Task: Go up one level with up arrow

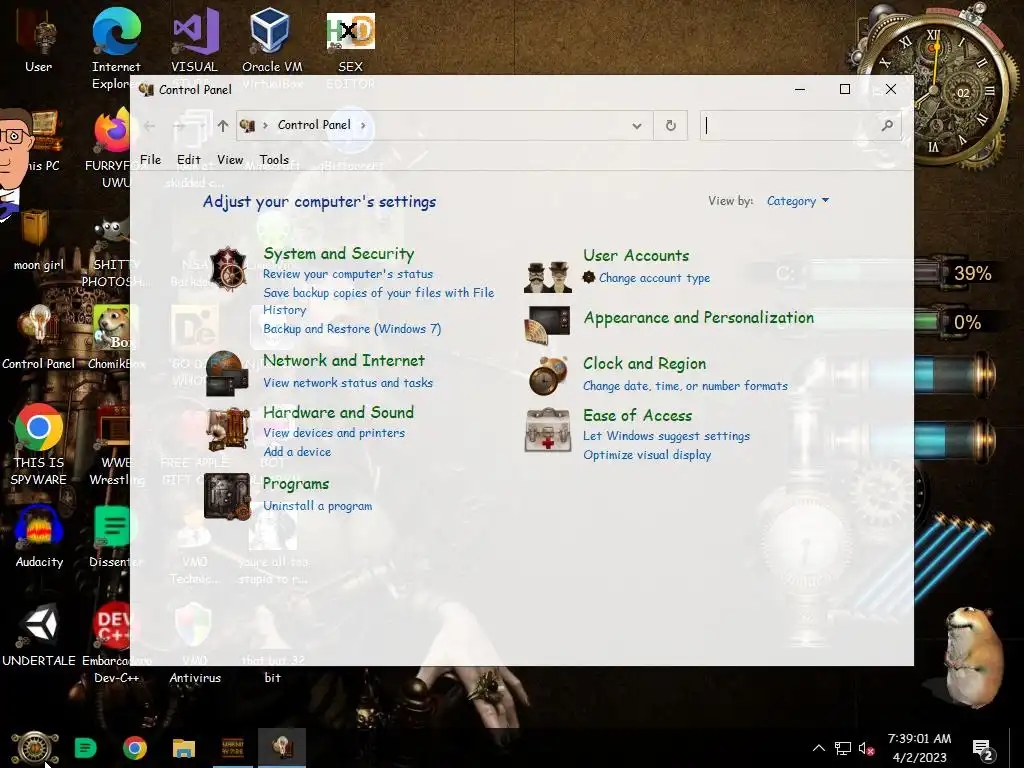Action: point(223,125)
